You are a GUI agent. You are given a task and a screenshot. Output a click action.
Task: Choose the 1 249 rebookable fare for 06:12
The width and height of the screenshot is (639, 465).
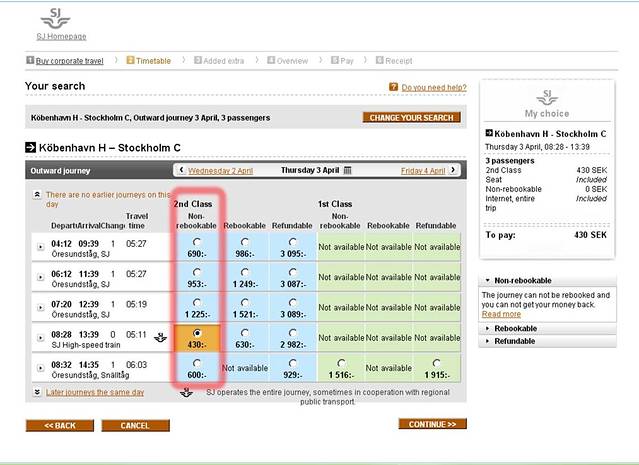click(x=244, y=272)
